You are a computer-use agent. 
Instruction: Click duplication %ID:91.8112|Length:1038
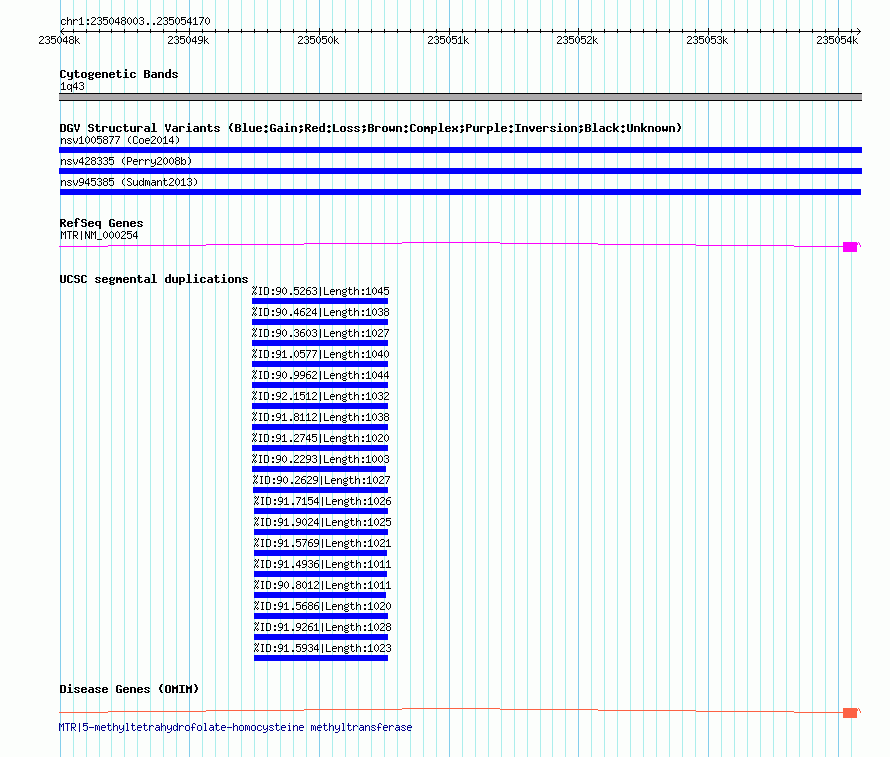[x=321, y=417]
